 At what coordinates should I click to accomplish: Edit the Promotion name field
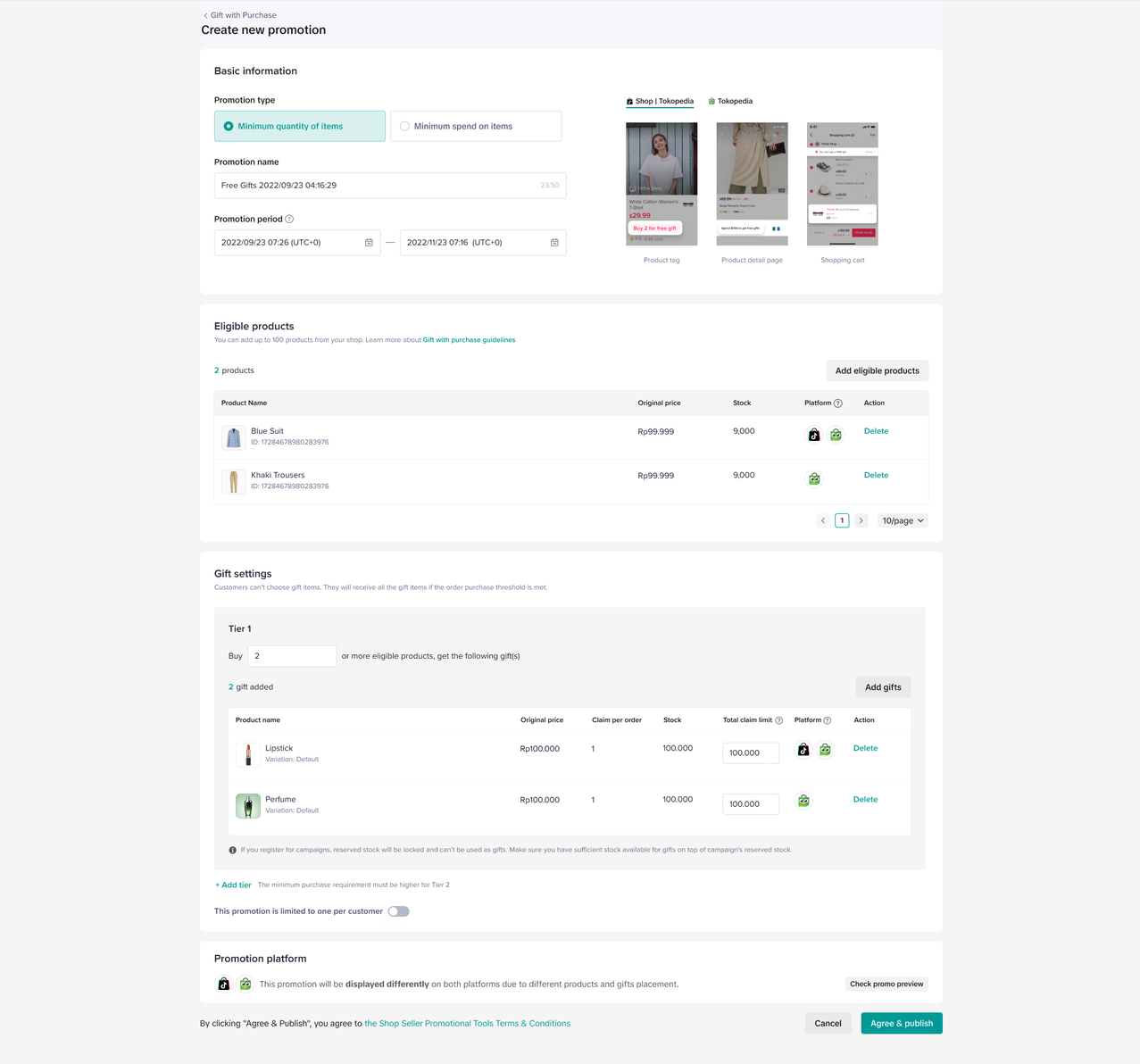[x=390, y=186]
